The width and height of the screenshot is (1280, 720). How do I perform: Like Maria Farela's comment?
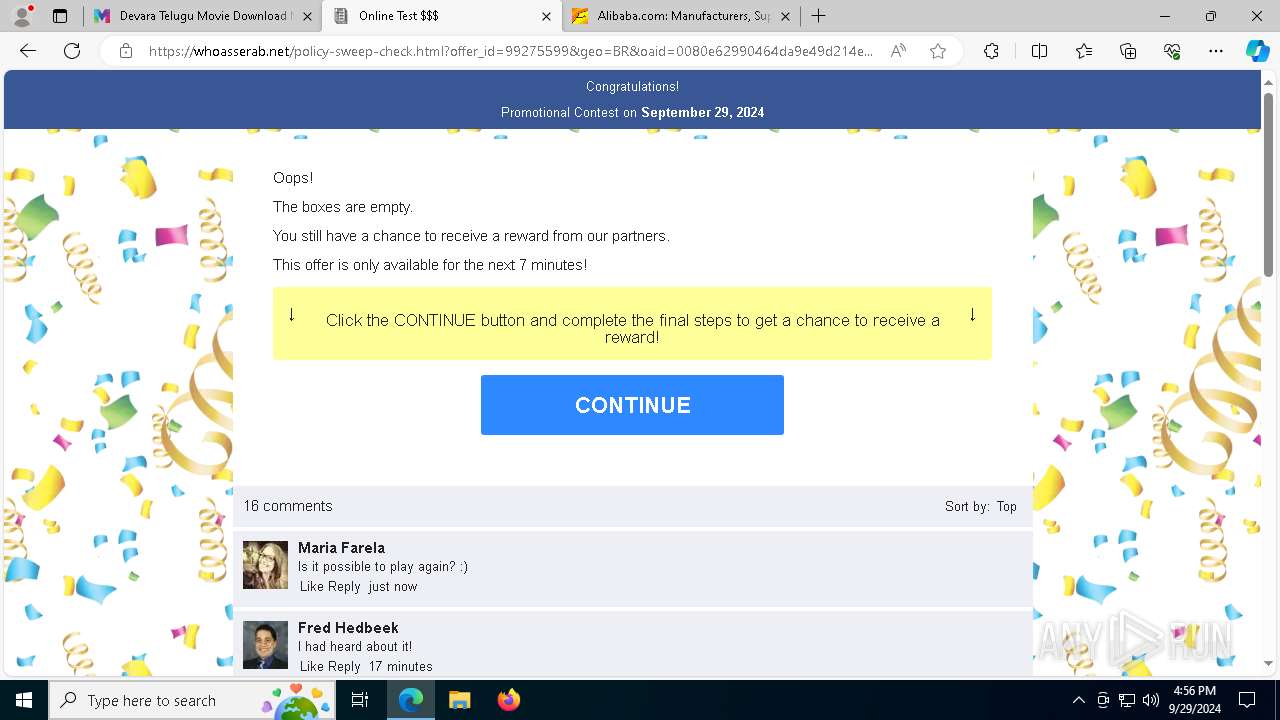coord(312,587)
